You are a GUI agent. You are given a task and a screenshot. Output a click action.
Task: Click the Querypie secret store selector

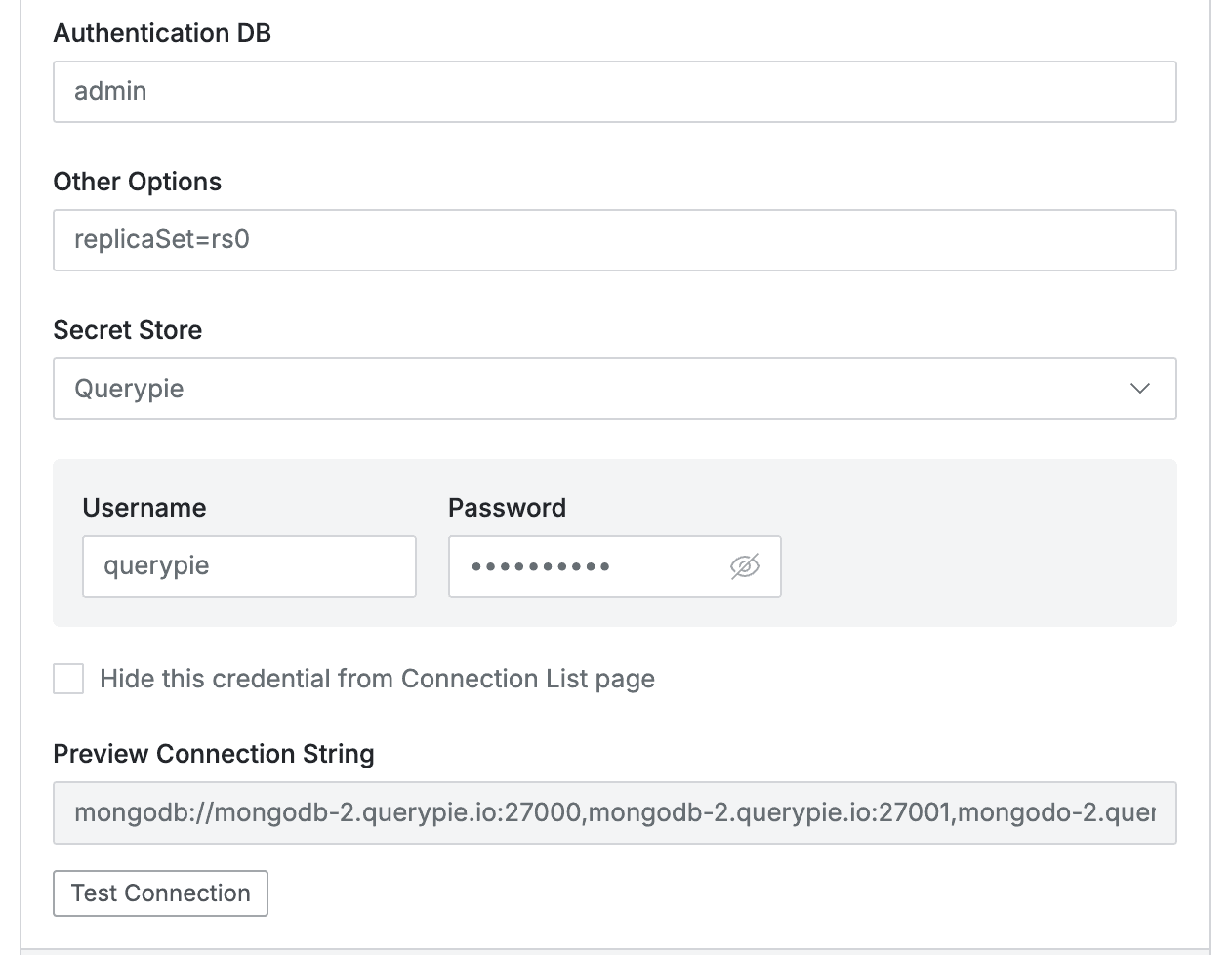(x=614, y=389)
